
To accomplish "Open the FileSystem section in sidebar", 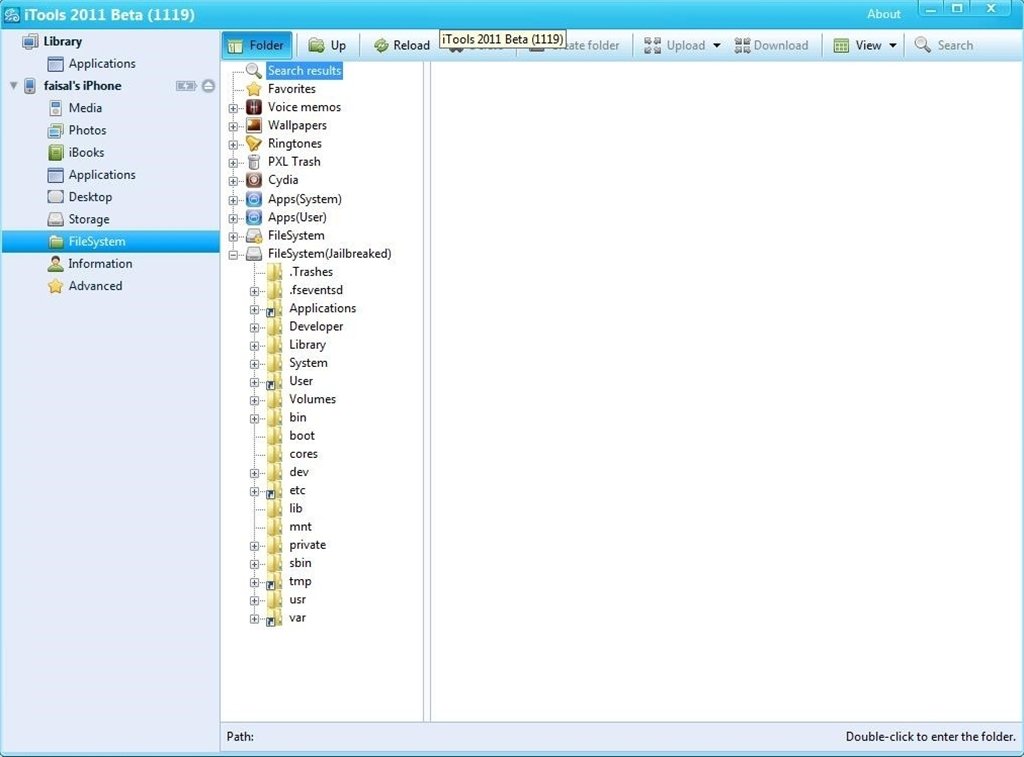I will pyautogui.click(x=110, y=241).
